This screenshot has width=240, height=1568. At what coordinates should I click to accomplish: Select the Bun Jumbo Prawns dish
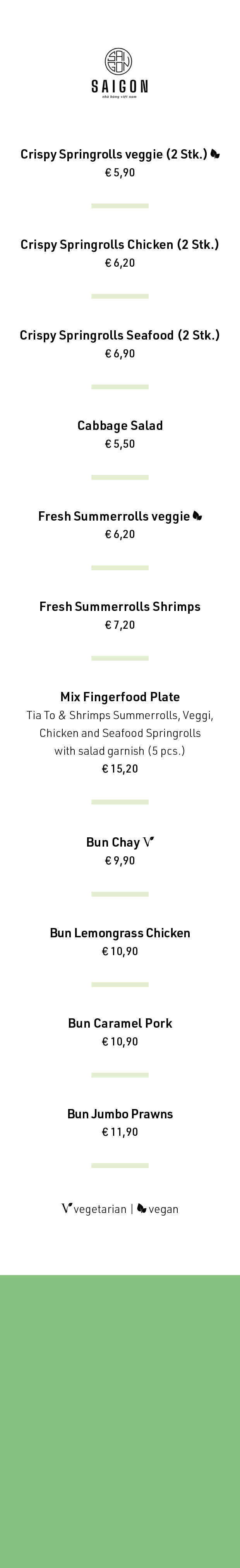(120, 1114)
